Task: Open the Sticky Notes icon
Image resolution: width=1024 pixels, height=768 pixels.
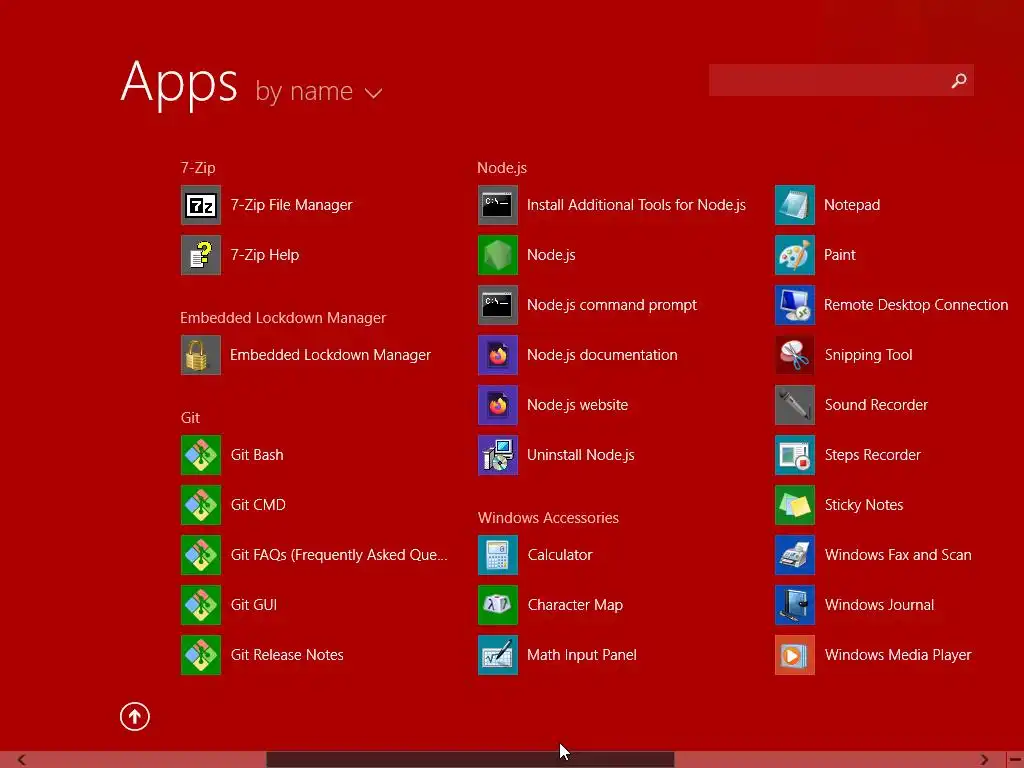Action: [795, 505]
